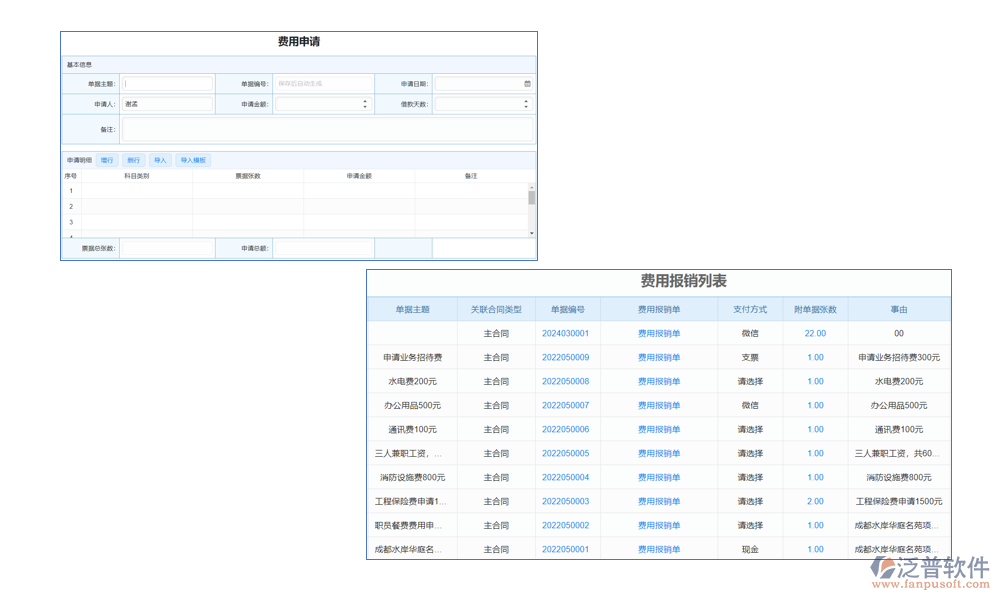Click the 单据主题 input field
The height and width of the screenshot is (600, 1000).
pos(167,83)
